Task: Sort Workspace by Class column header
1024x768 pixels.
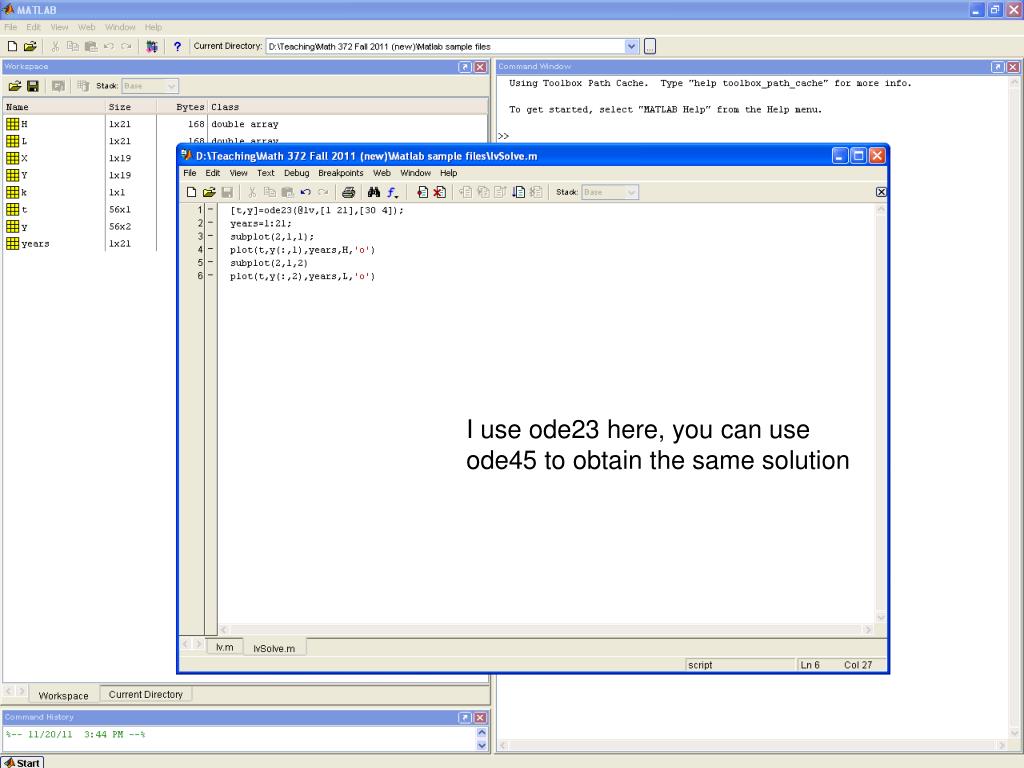Action: [x=347, y=106]
